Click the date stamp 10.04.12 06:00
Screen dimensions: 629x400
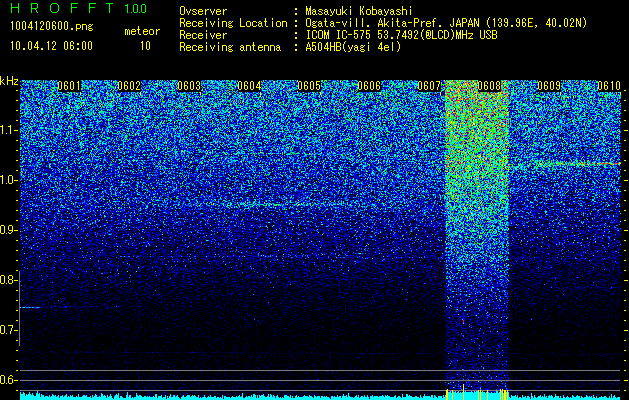[x=51, y=46]
